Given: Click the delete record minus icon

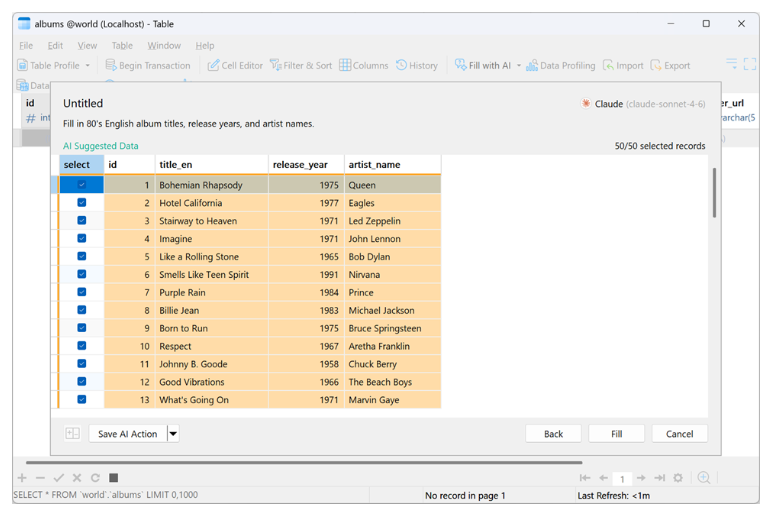Looking at the screenshot, I should pos(40,478).
